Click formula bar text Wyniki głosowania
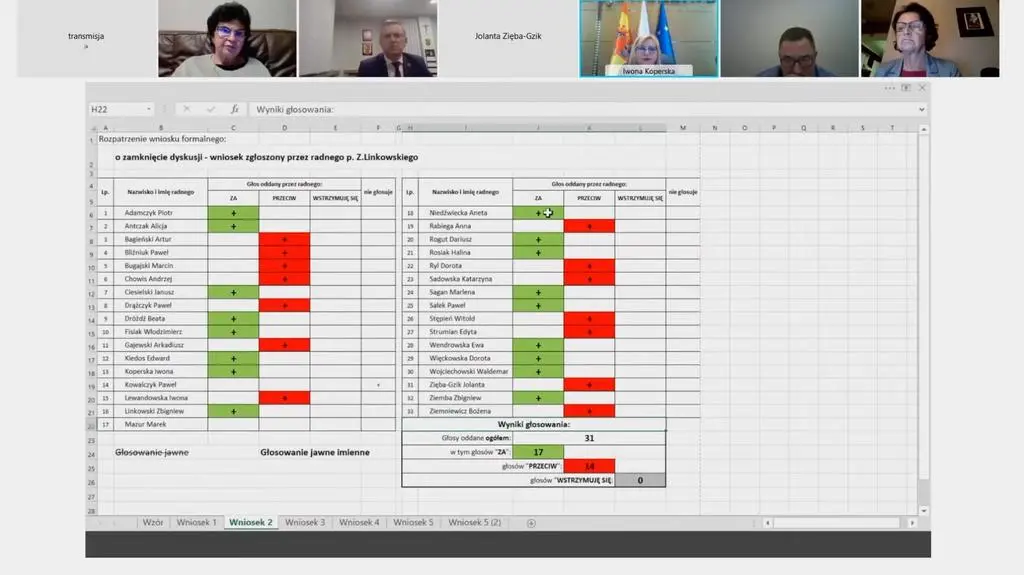The height and width of the screenshot is (575, 1024). [x=295, y=109]
